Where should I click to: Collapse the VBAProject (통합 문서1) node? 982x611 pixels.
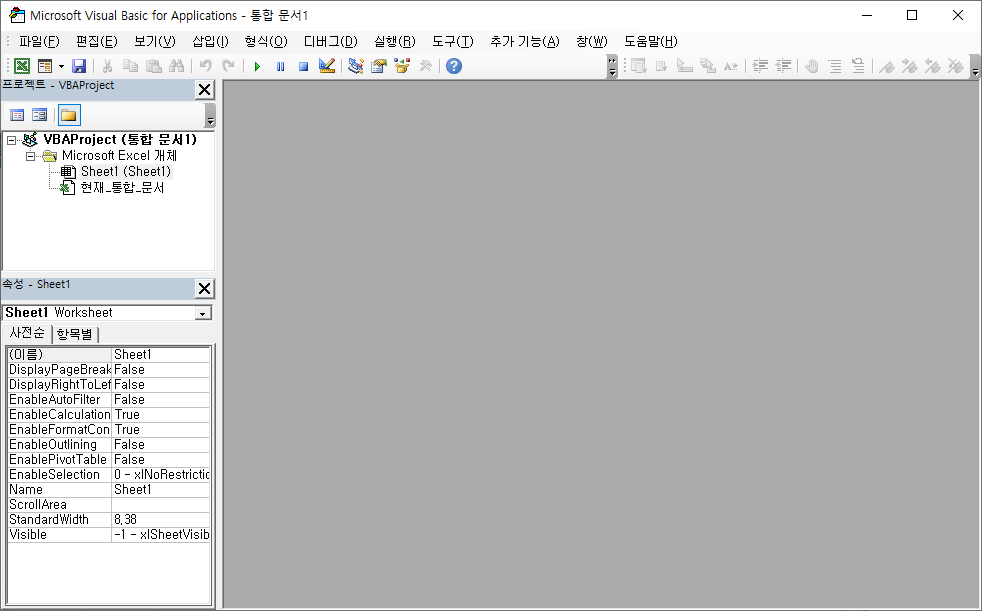pos(11,140)
